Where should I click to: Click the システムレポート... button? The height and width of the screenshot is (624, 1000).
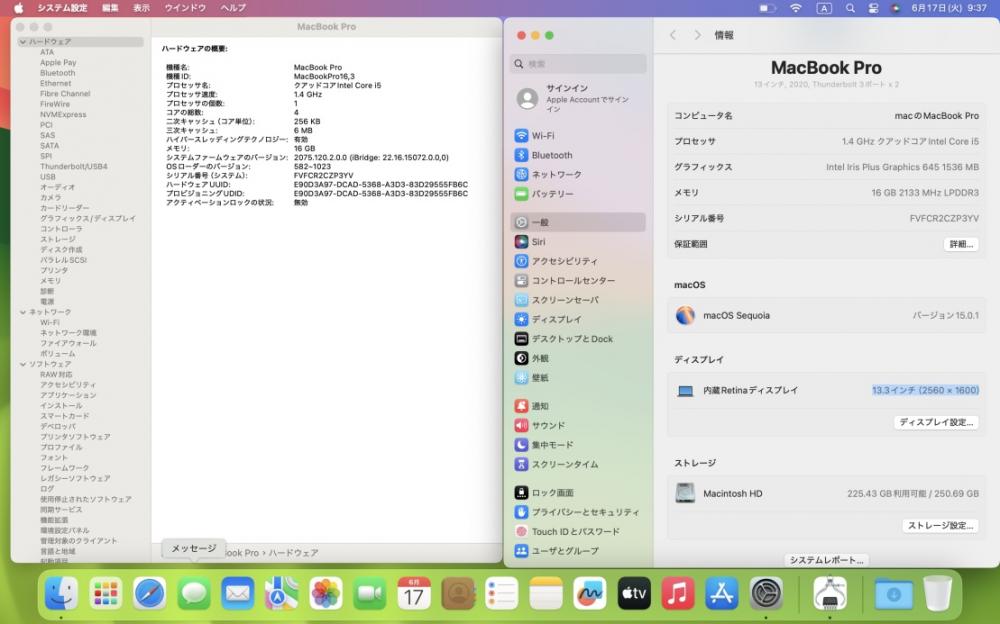coord(826,560)
